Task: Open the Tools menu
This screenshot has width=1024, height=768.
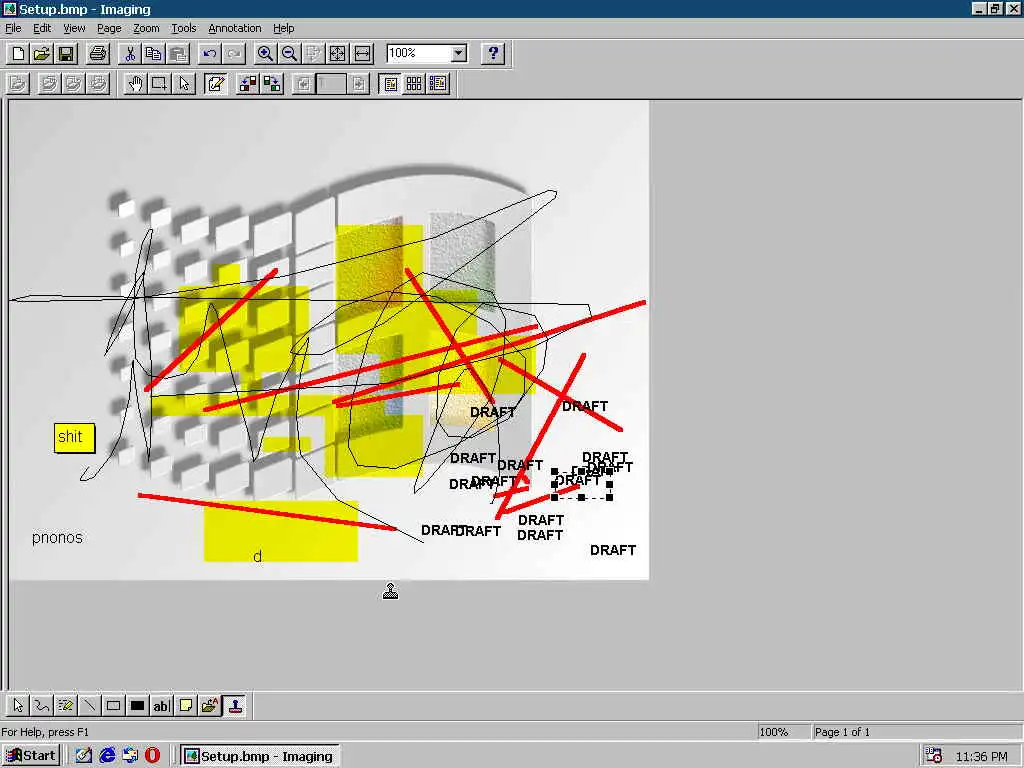Action: coord(184,28)
